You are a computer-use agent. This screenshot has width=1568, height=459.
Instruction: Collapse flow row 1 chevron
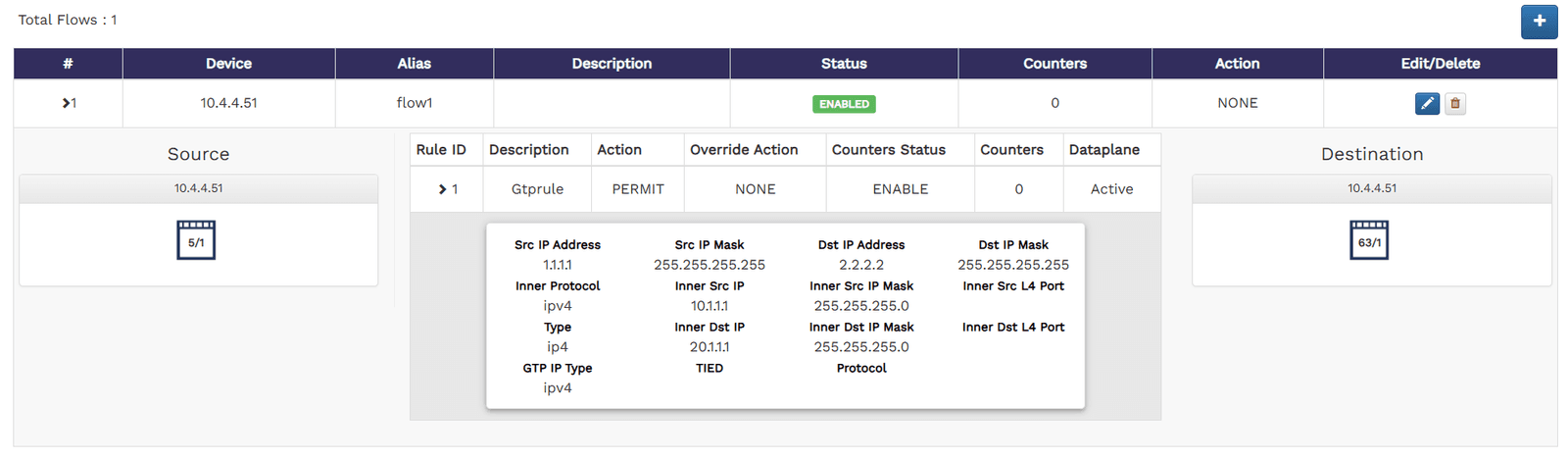[x=68, y=103]
